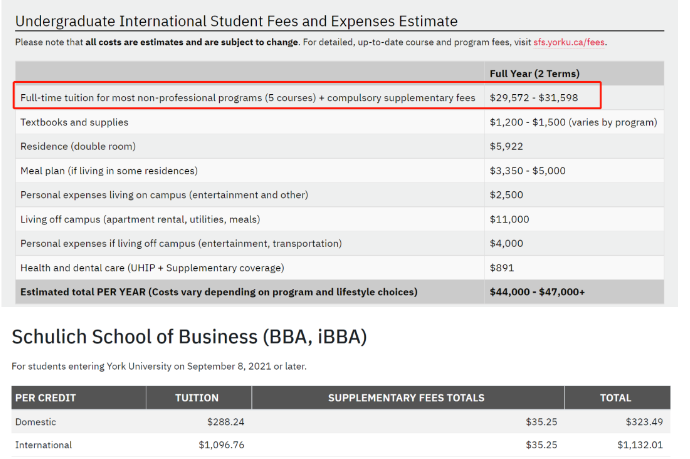Select the $11,000 off-campus living cost
Screen dimensions: 690x459
(x=509, y=219)
